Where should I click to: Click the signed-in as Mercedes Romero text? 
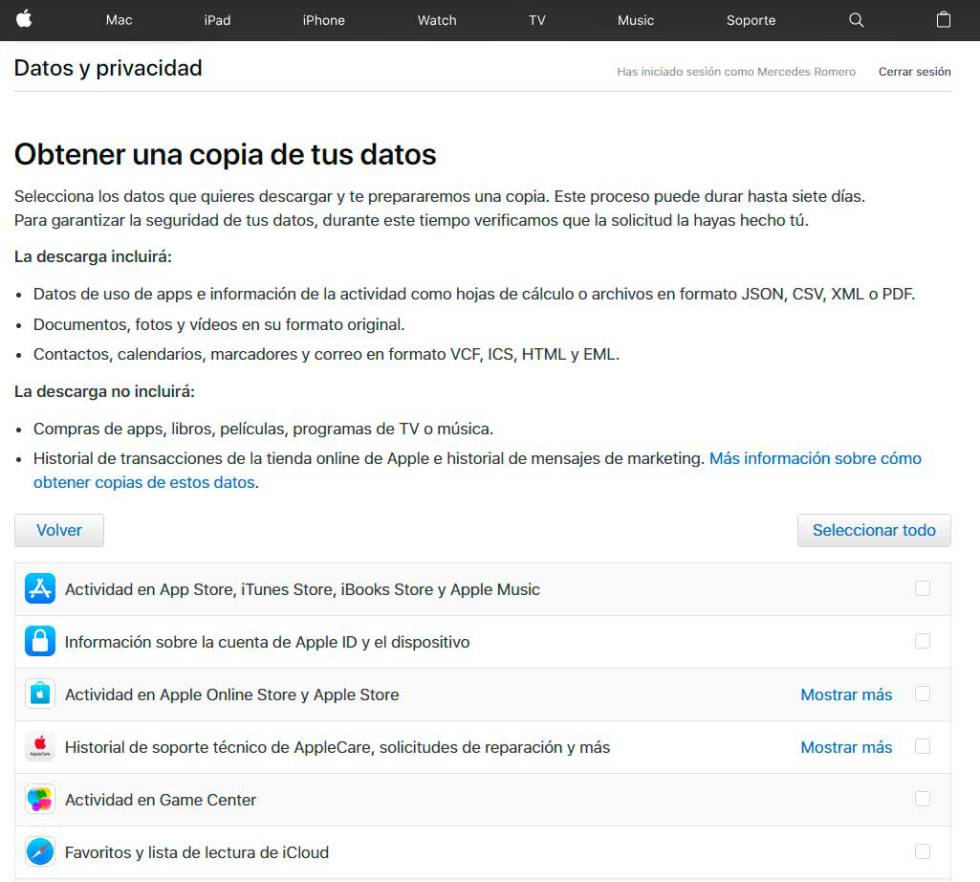pos(736,71)
